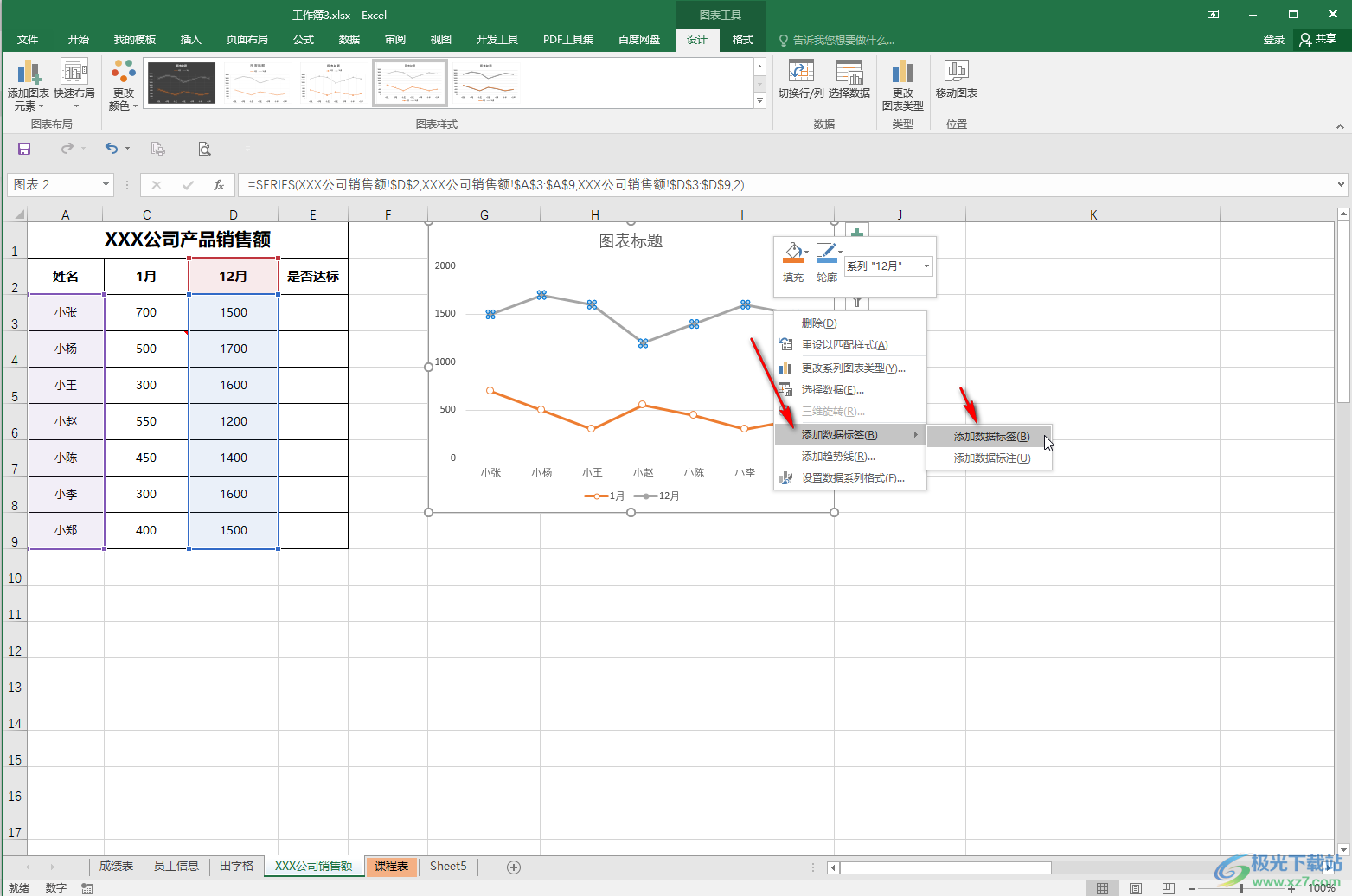Viewport: 1352px width, 896px height.
Task: Click the add new sheet plus icon
Action: 514,867
